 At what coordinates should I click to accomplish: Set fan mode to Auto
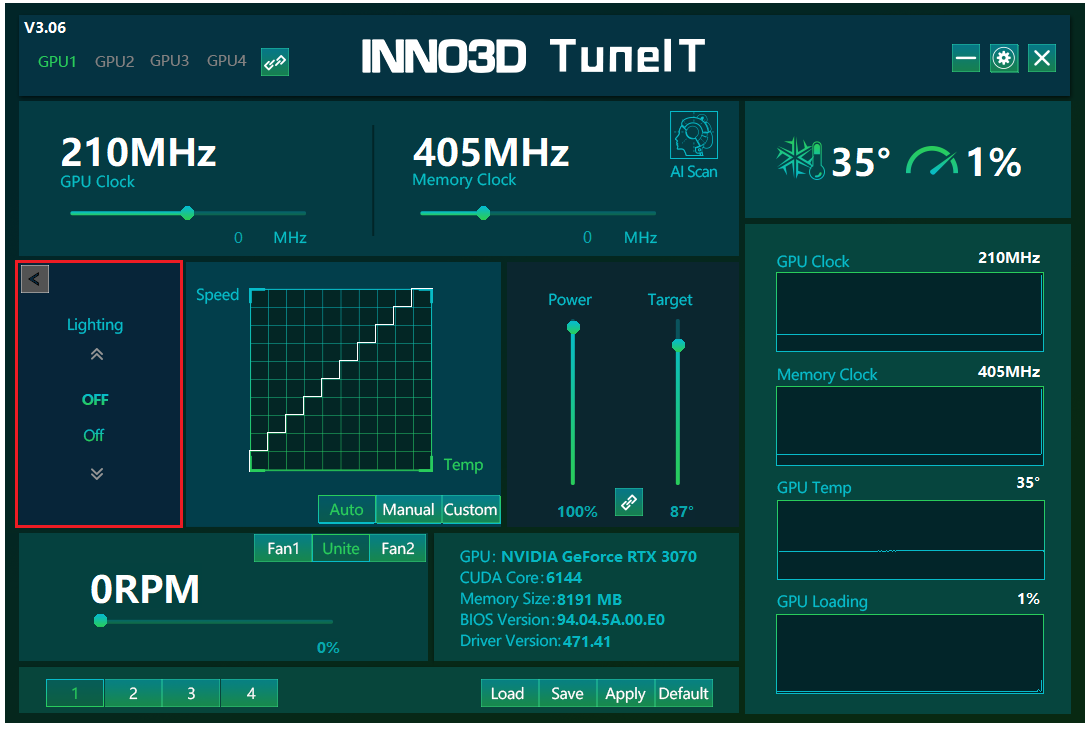(347, 509)
